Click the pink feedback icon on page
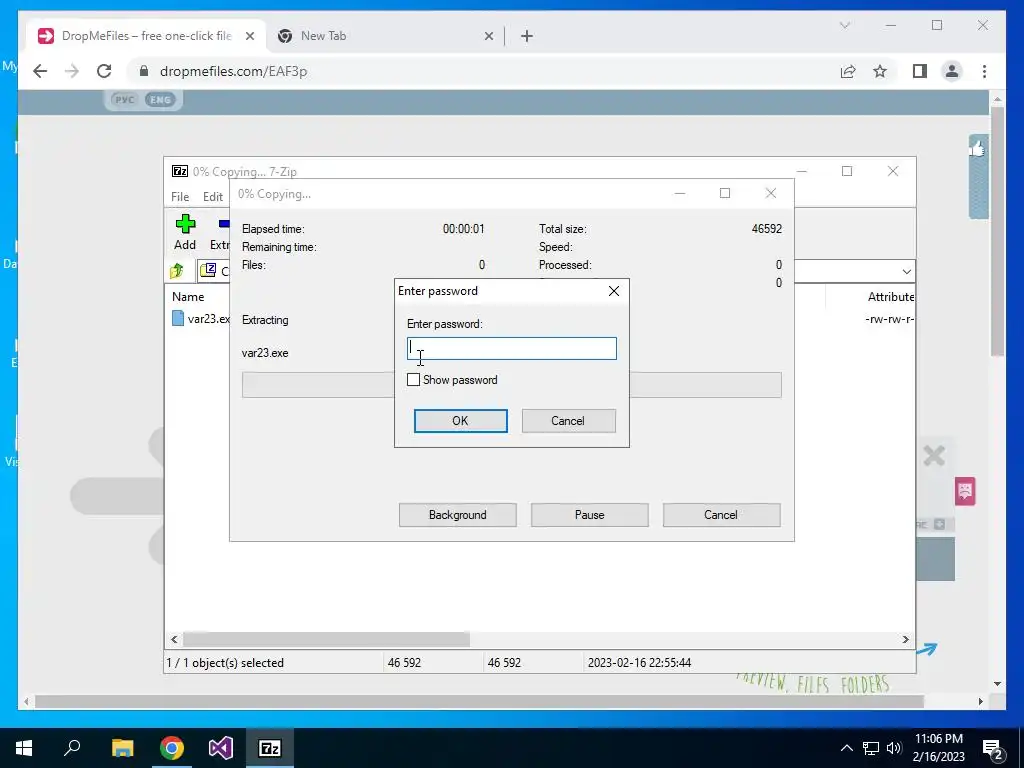Screen dimensions: 1024x768 click(965, 490)
